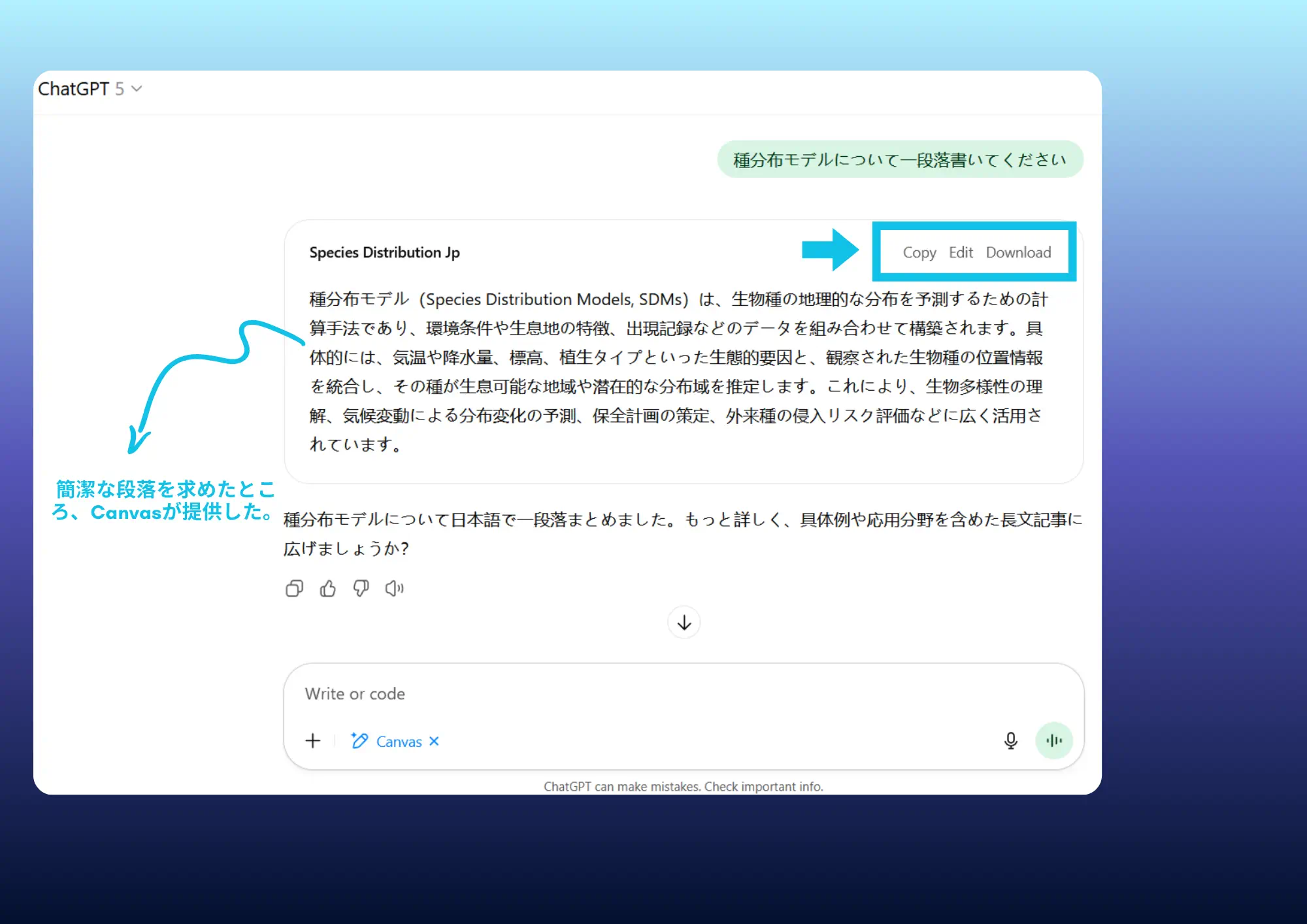
Task: Click the Canvas pencil icon in composer
Action: [359, 741]
